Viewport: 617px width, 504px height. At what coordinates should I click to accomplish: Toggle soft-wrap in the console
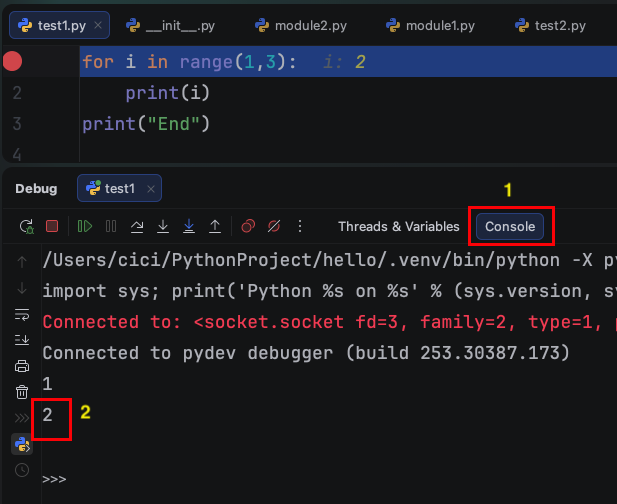(22, 314)
